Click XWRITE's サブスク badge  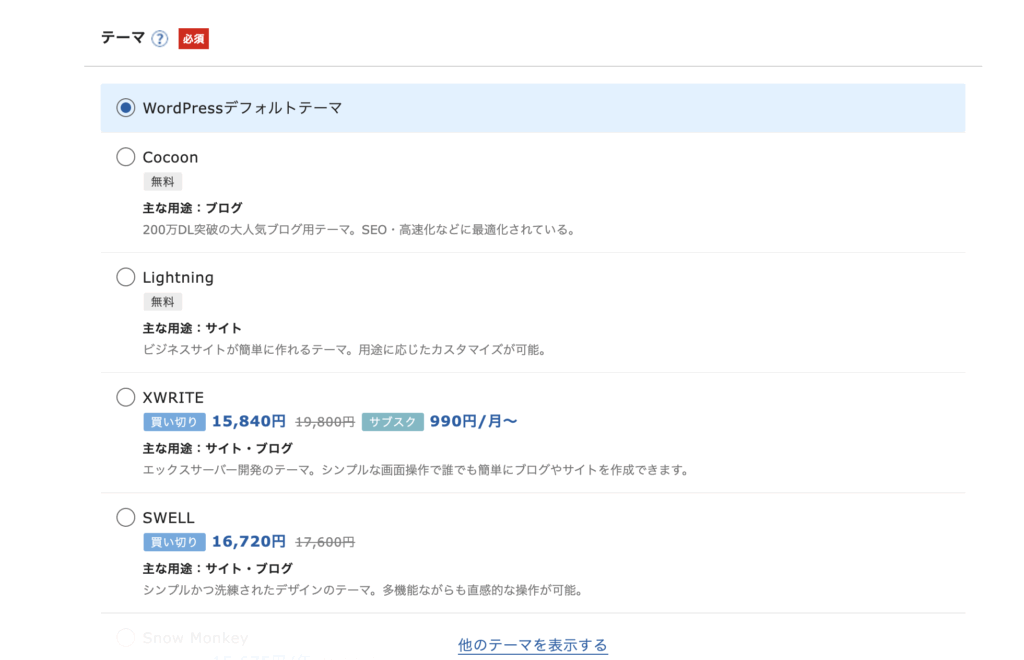pyautogui.click(x=392, y=422)
